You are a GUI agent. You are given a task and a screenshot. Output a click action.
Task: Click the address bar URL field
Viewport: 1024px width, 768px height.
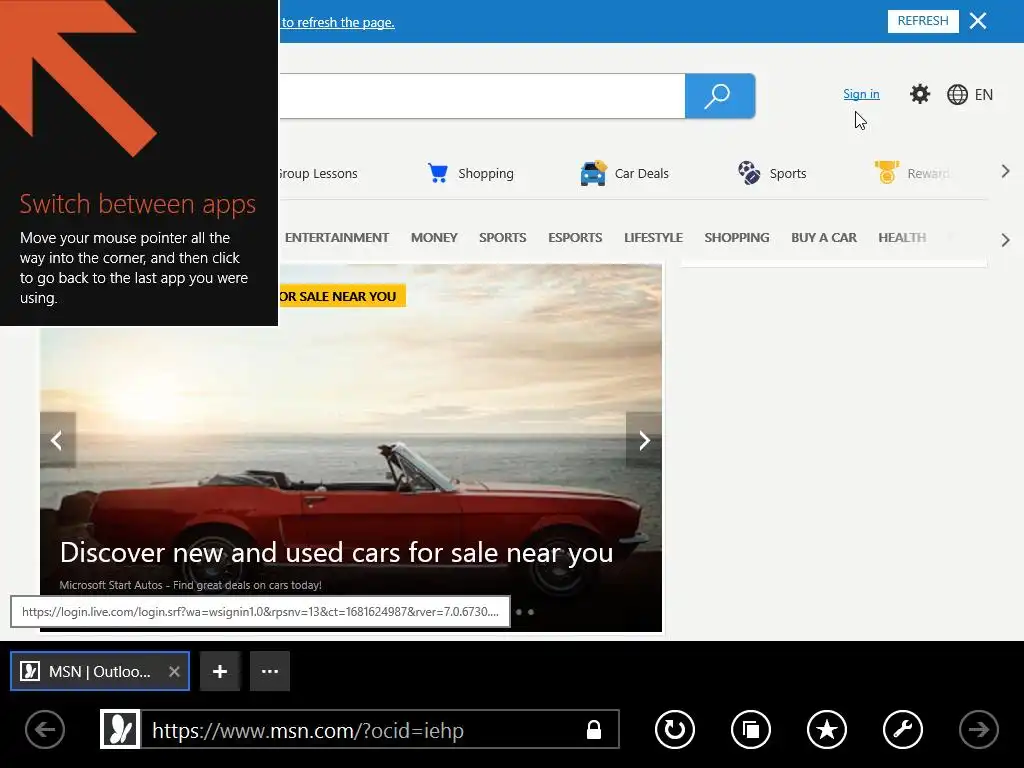pyautogui.click(x=359, y=729)
